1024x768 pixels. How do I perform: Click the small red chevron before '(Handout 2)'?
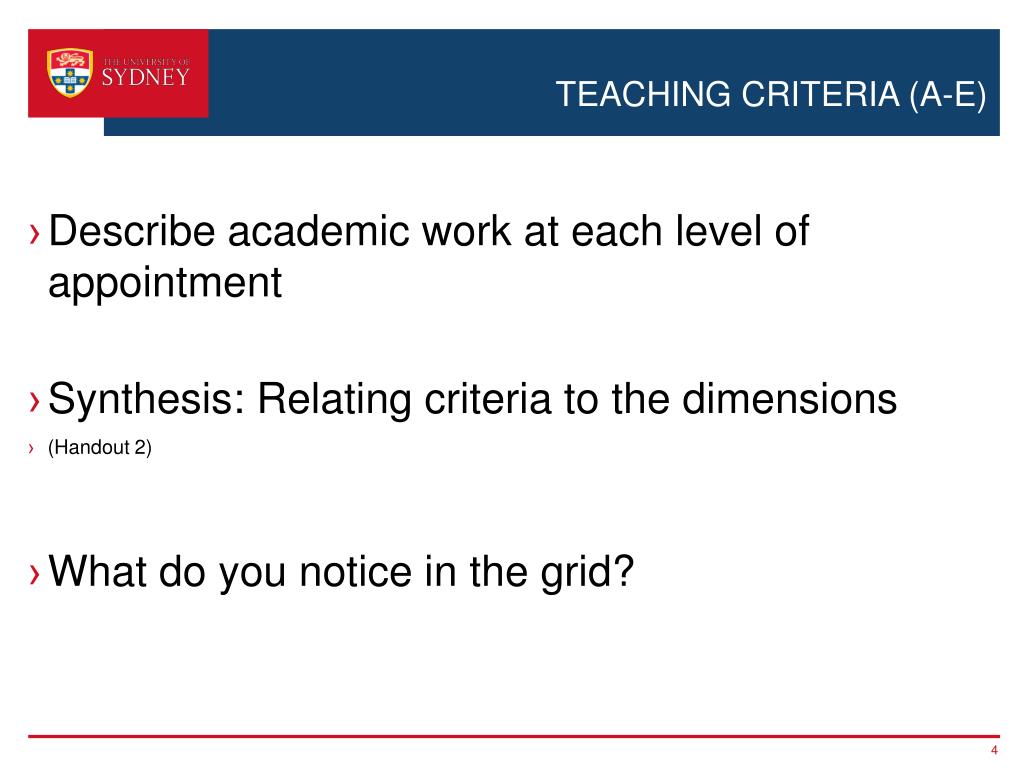point(31,448)
